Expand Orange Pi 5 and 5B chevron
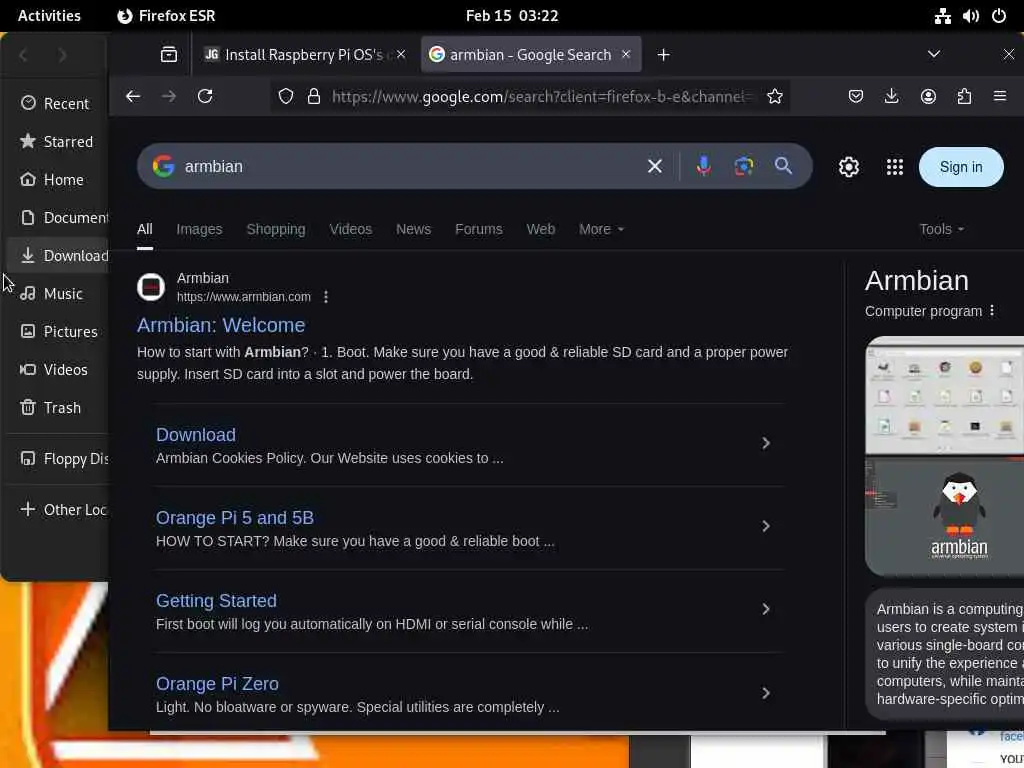 [765, 526]
